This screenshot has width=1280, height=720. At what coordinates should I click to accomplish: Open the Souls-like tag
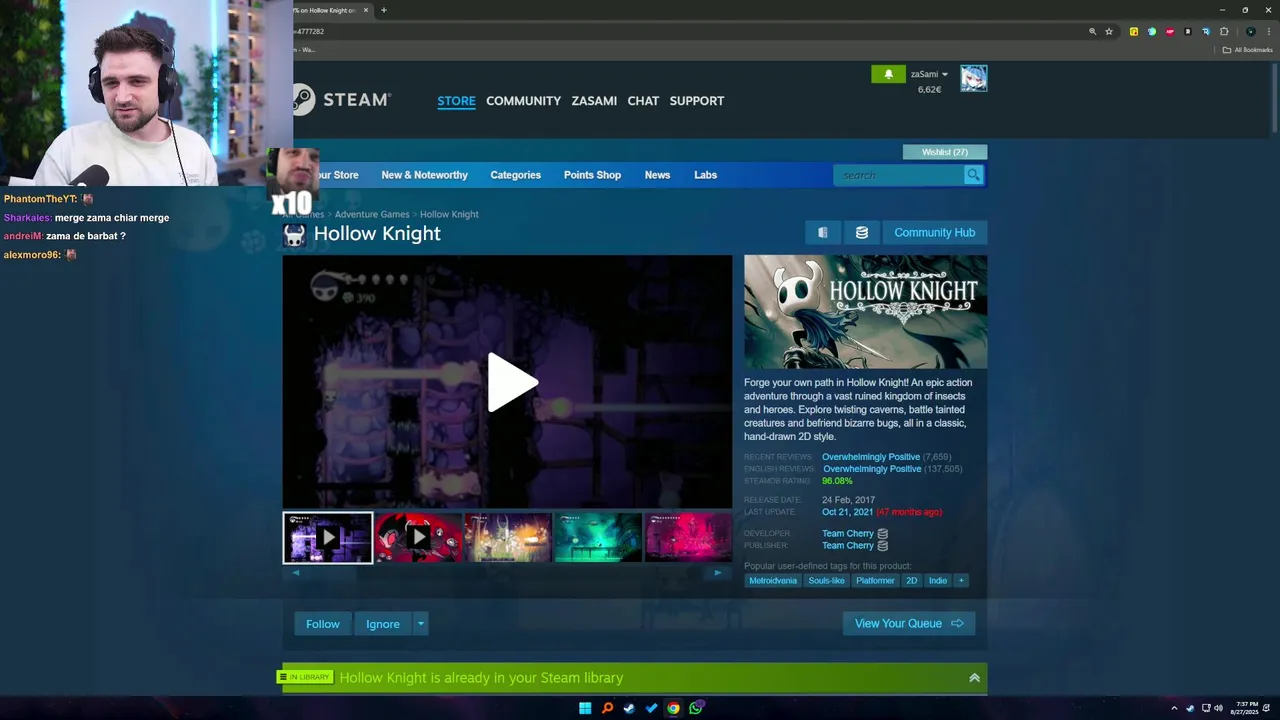(826, 581)
